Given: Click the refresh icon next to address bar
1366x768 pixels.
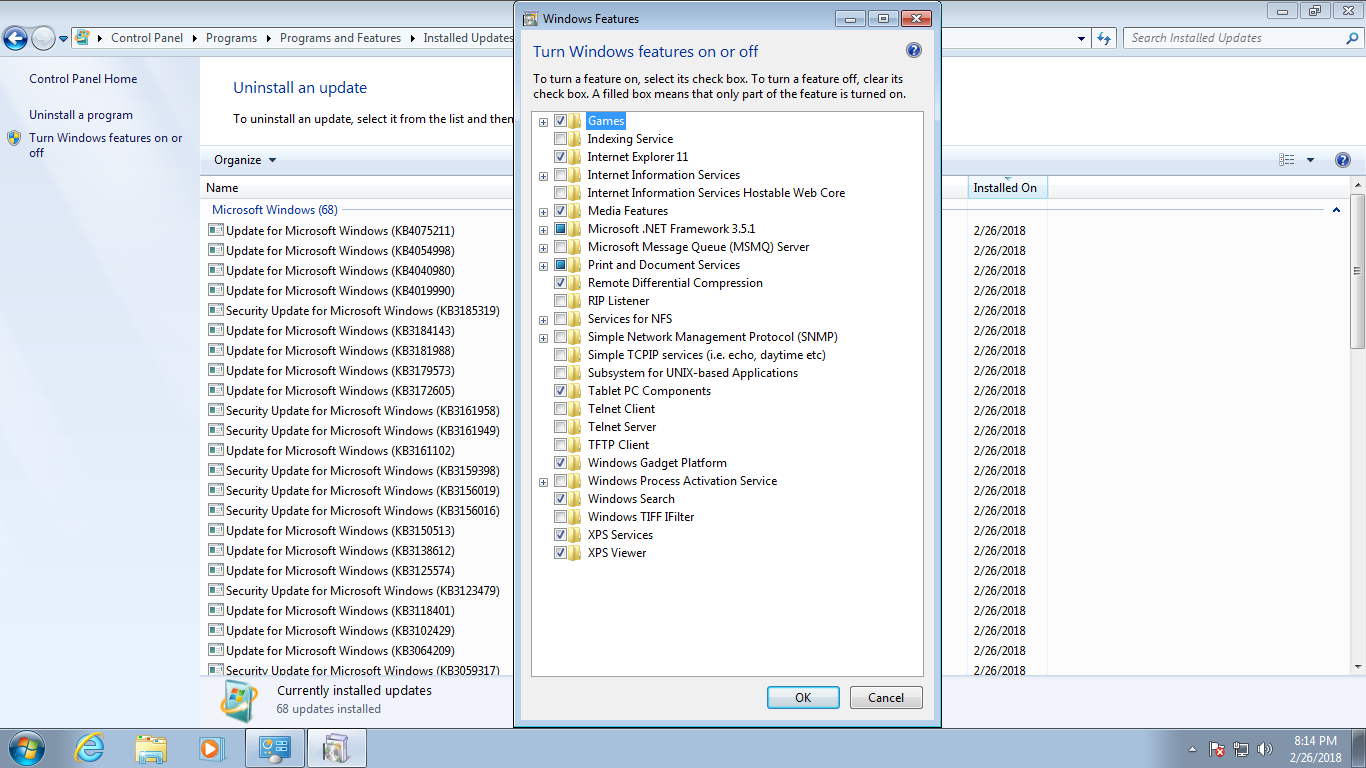Looking at the screenshot, I should pyautogui.click(x=1104, y=38).
